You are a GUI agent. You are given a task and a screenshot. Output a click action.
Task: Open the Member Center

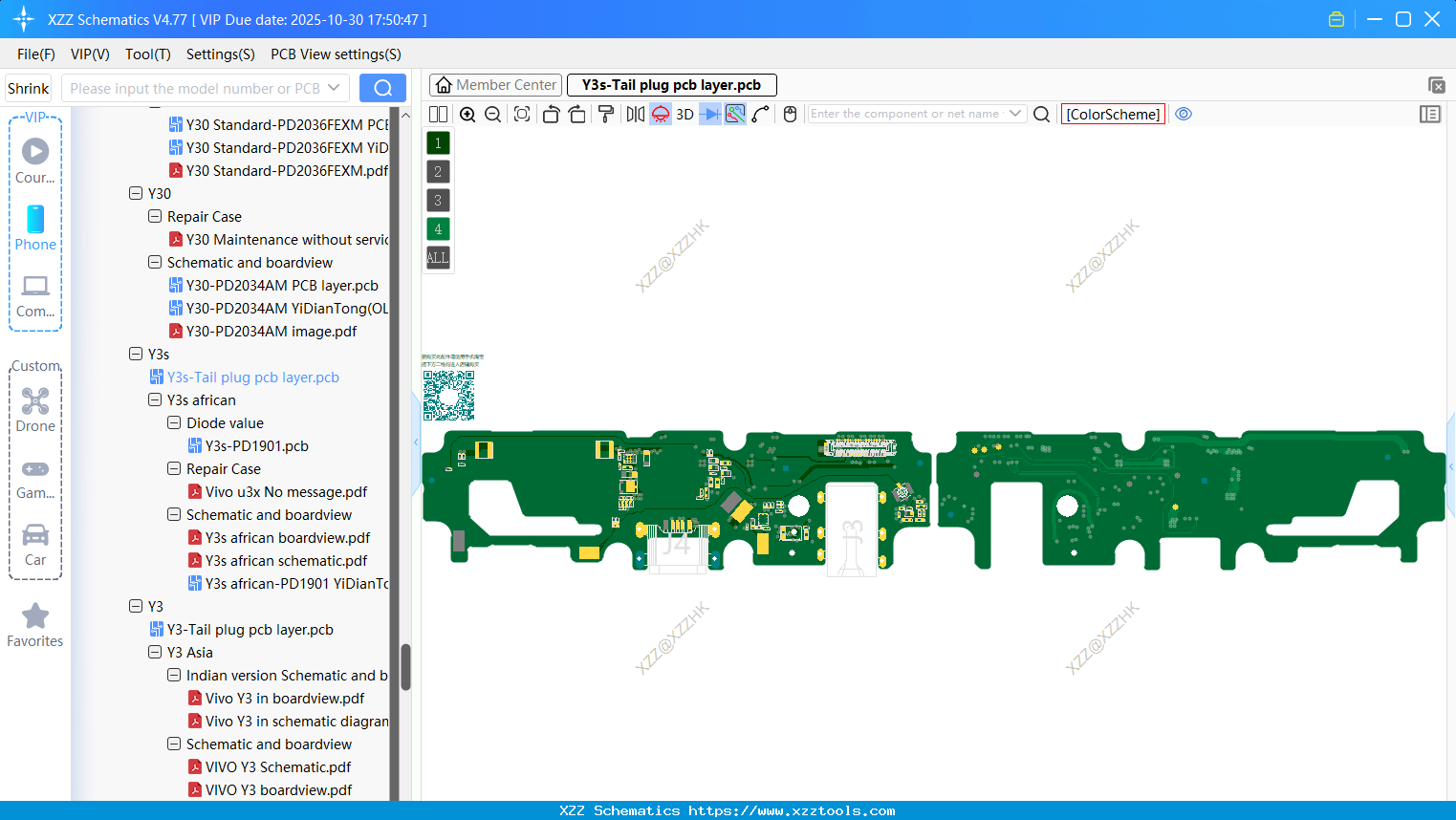tap(495, 84)
